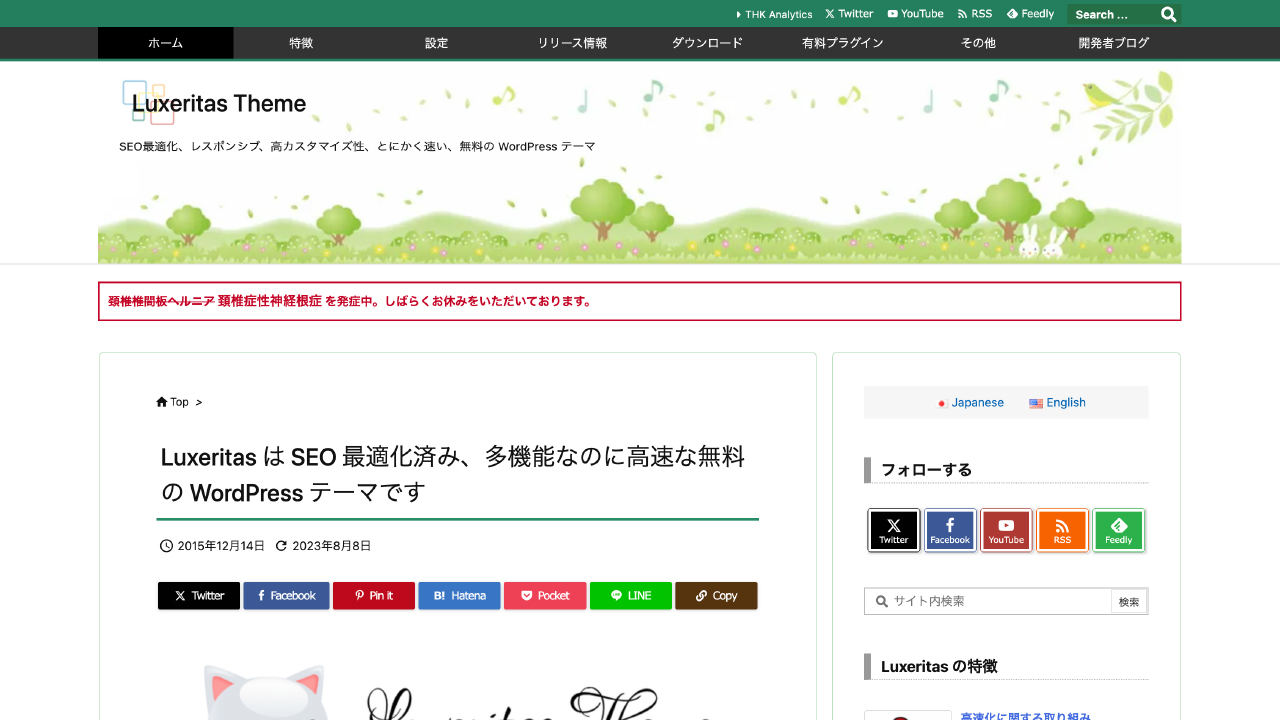Open the 開発者ブログ menu item
1280x720 pixels.
pos(1114,43)
